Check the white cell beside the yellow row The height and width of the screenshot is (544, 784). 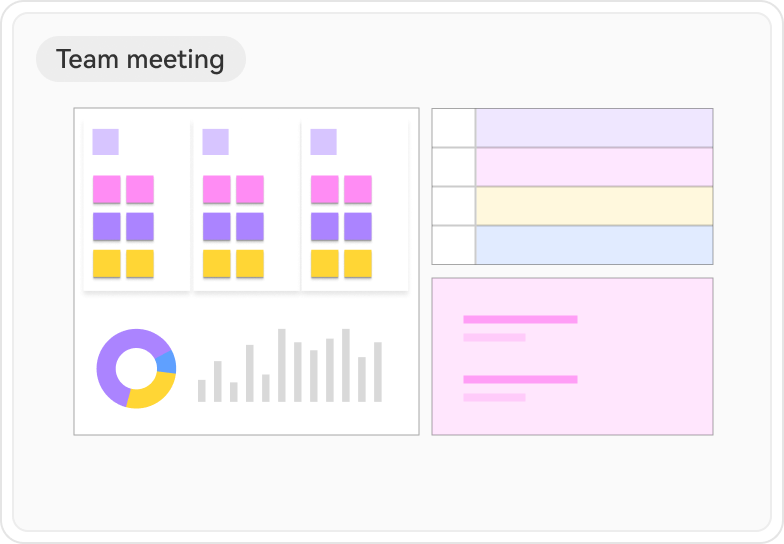[453, 206]
